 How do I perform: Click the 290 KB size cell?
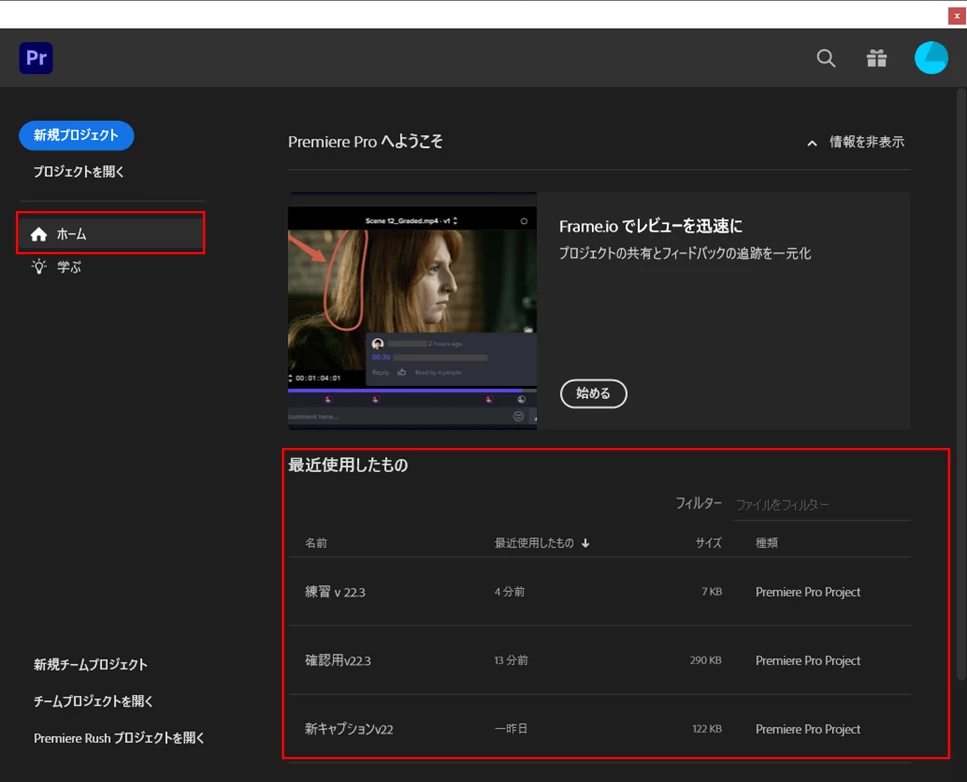[706, 661]
